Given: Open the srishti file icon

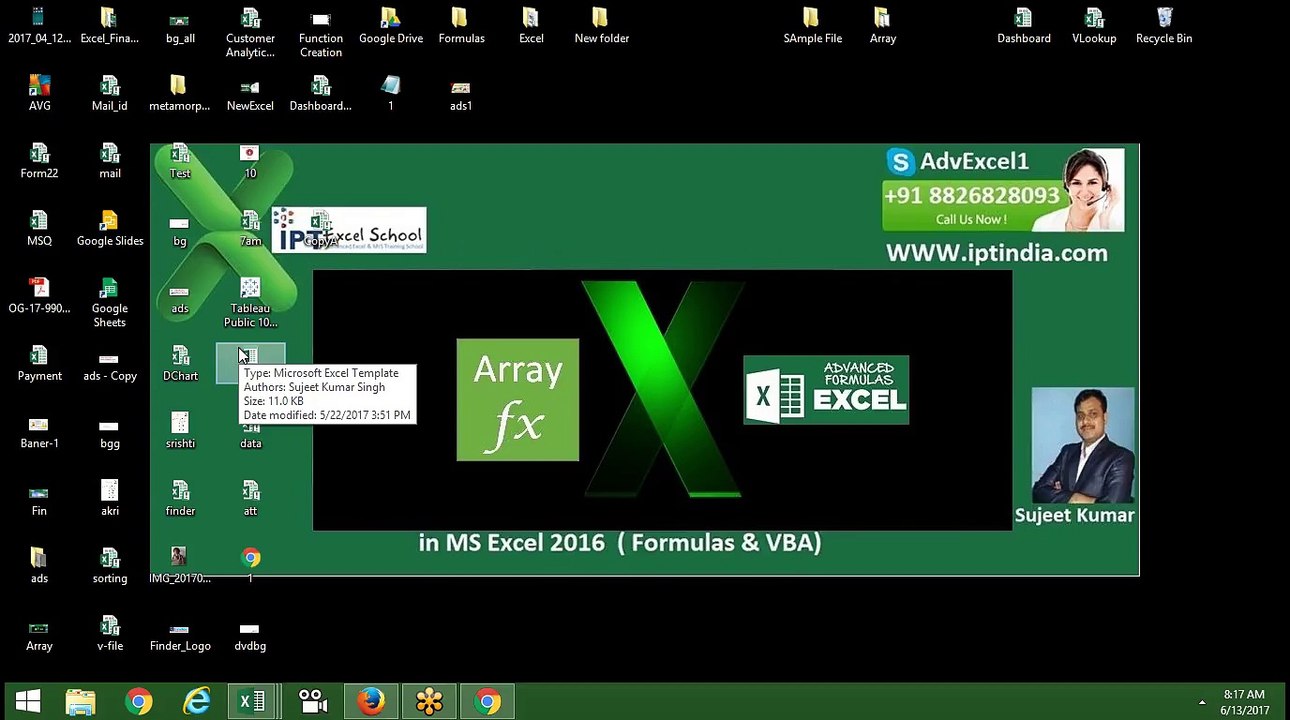Looking at the screenshot, I should 180,431.
